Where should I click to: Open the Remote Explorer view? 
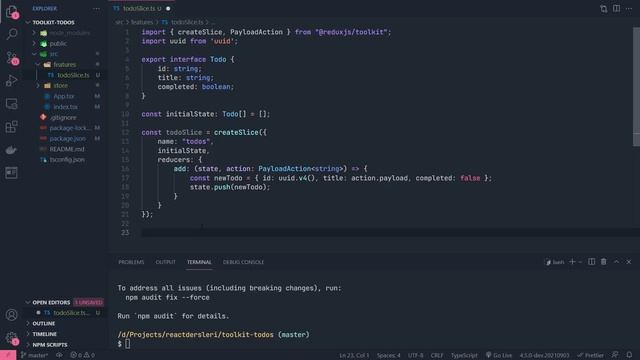11,104
